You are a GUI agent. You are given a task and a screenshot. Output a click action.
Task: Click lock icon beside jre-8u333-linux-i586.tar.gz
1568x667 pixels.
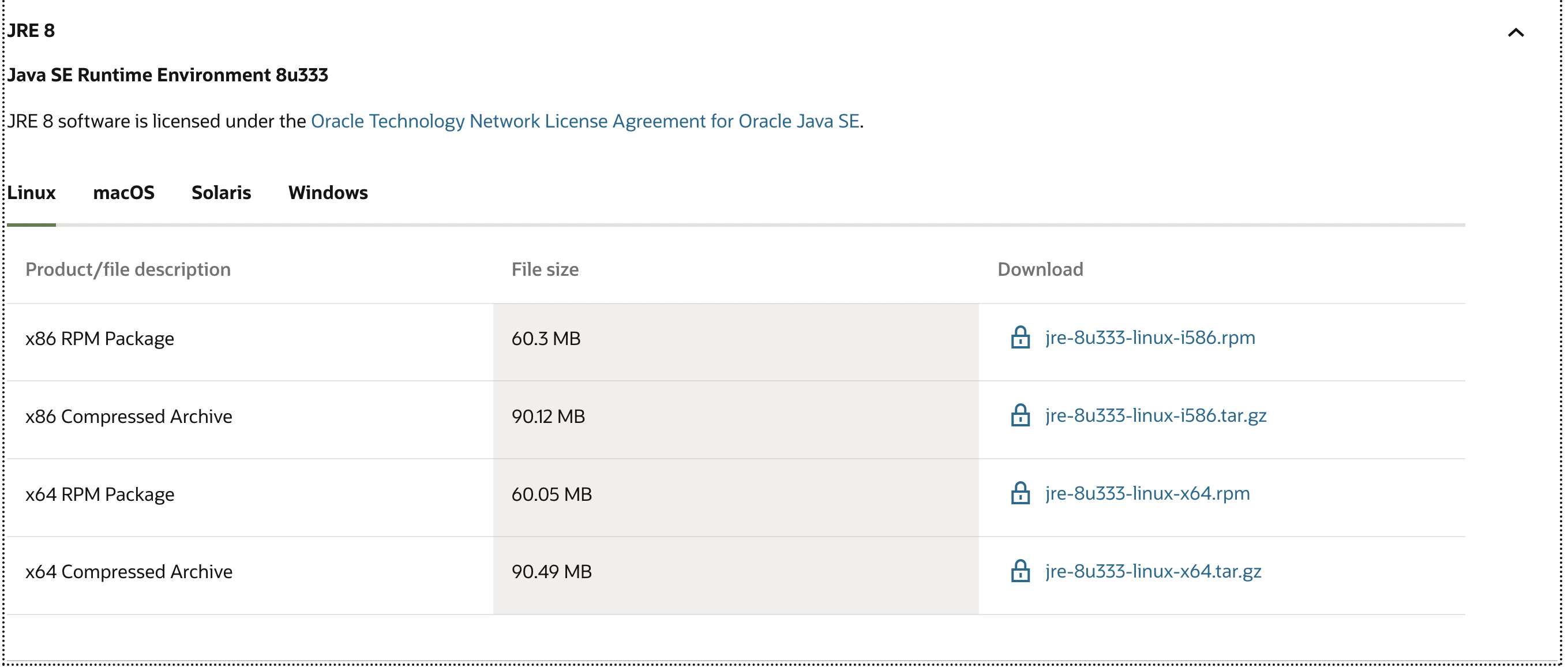coord(1020,415)
